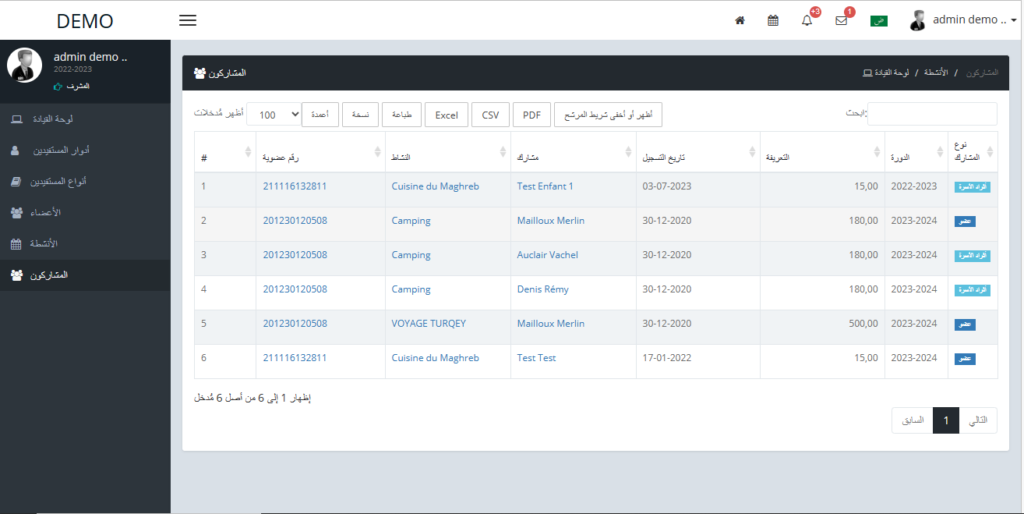Go to السابق previous page button

[912, 421]
